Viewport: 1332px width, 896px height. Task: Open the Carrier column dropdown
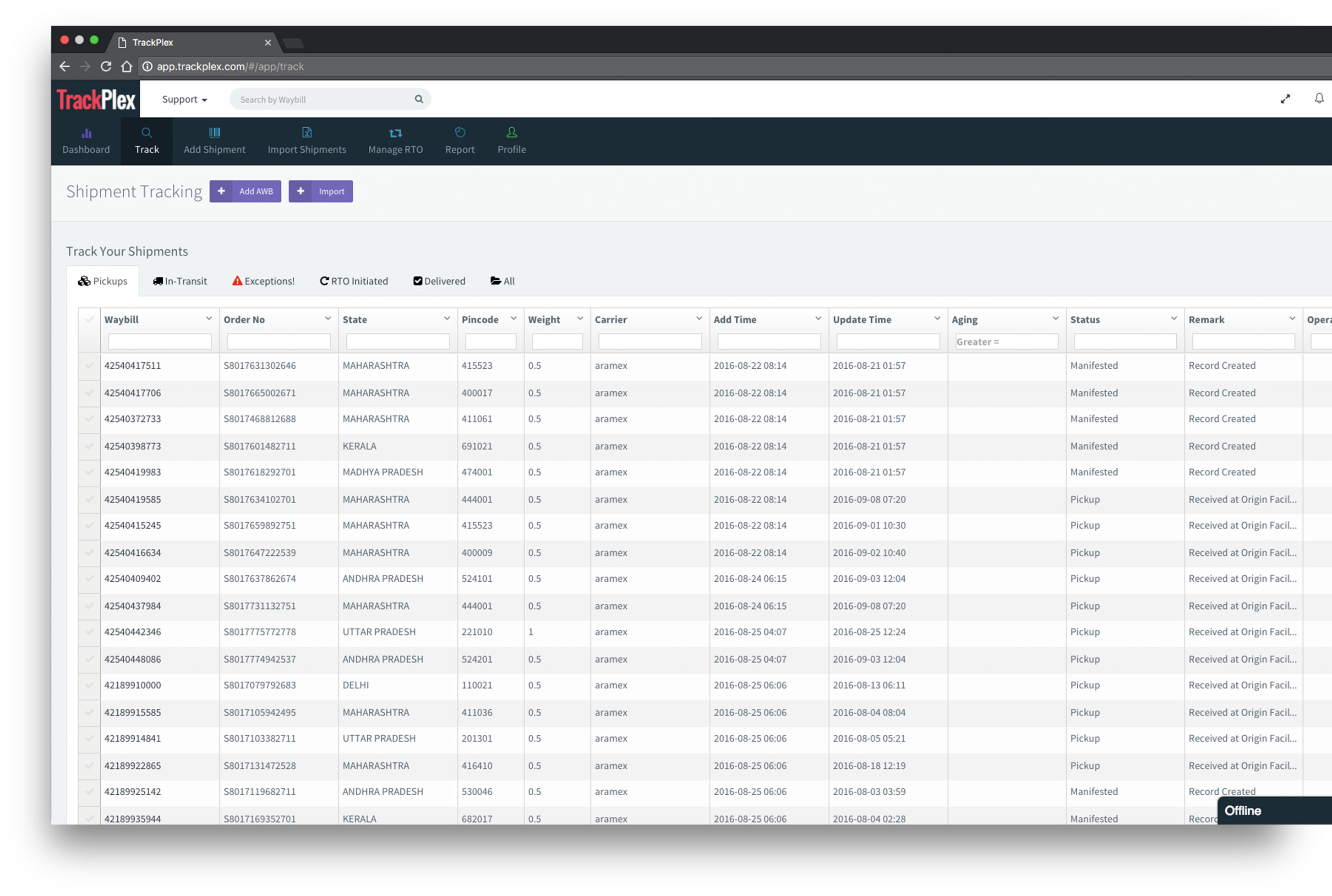pyautogui.click(x=699, y=318)
